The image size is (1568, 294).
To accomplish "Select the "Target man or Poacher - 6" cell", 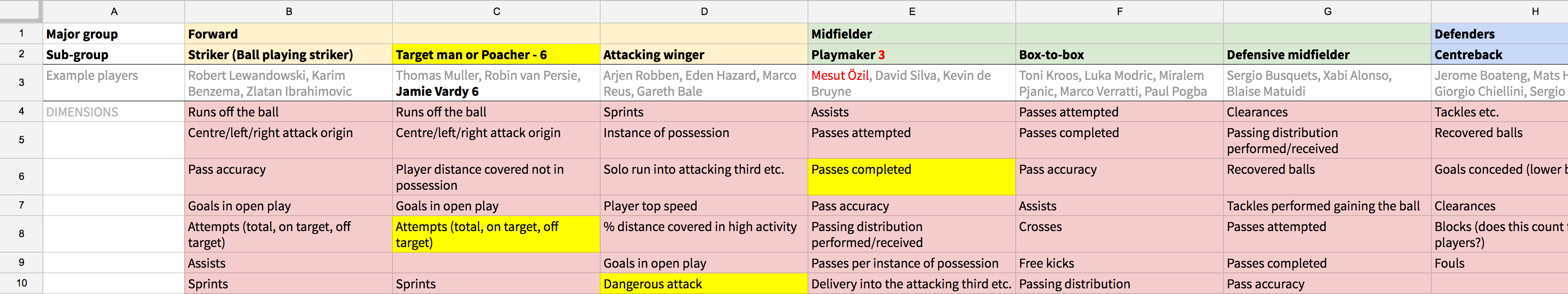I will pos(496,55).
